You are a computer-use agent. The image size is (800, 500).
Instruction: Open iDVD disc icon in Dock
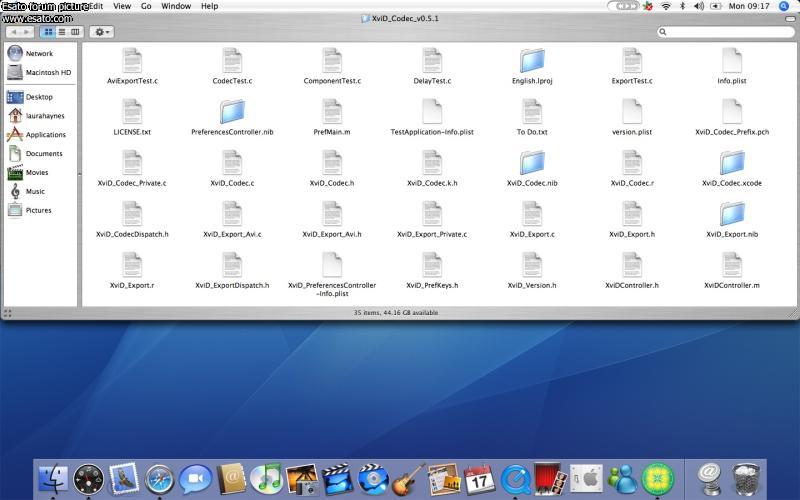point(373,479)
